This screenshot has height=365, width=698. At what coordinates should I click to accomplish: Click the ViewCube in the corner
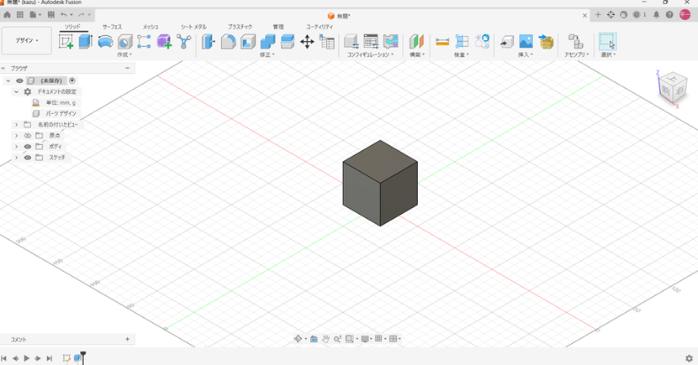click(x=673, y=89)
